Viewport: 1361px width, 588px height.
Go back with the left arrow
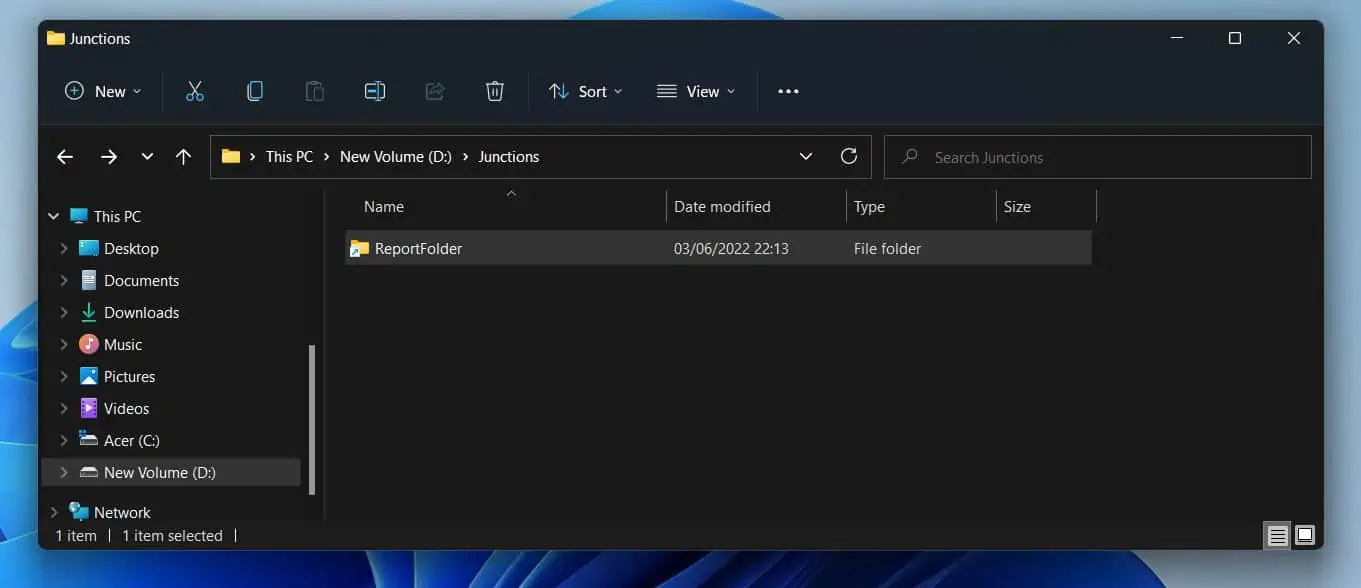point(65,157)
